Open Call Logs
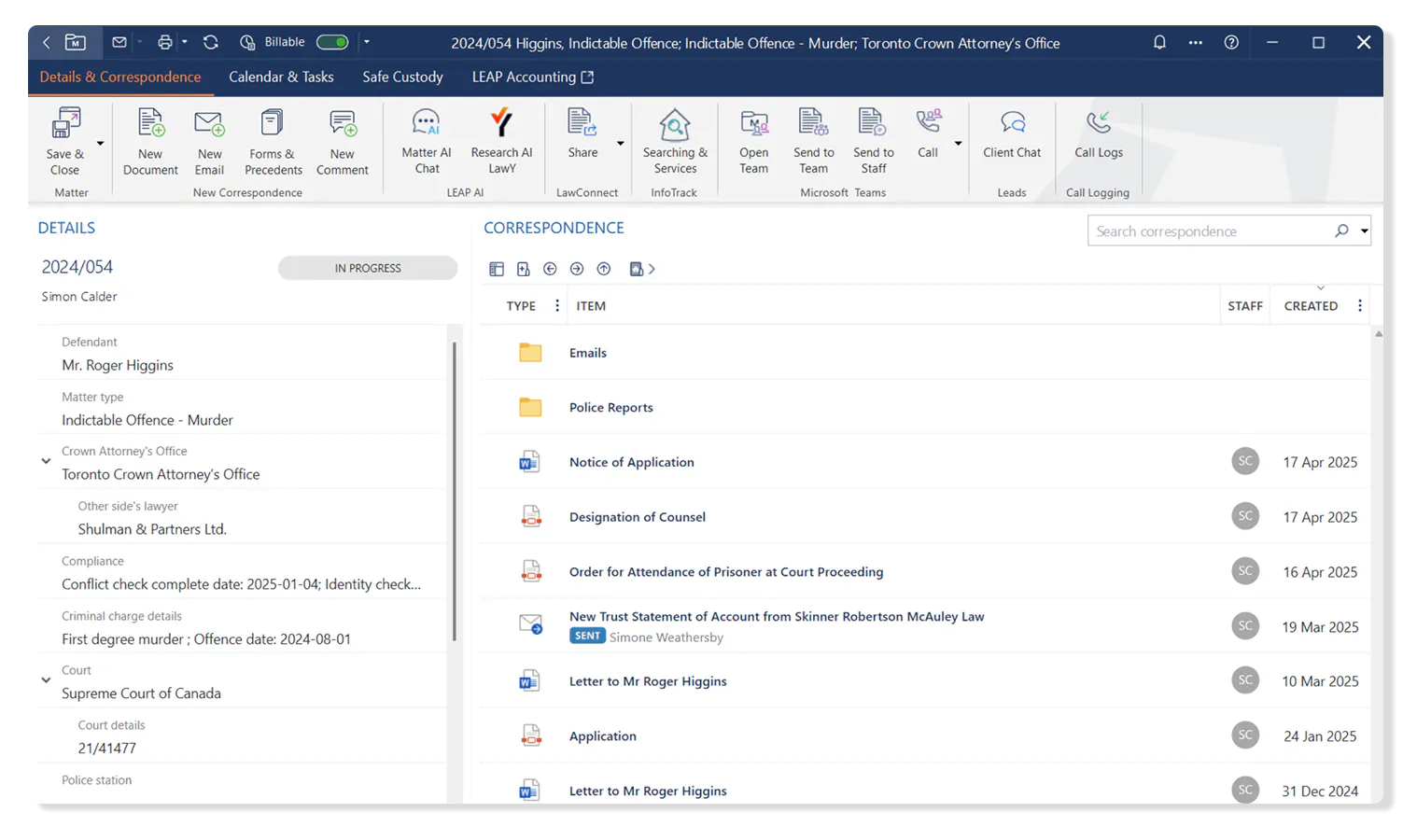1417x840 pixels. pos(1099,133)
